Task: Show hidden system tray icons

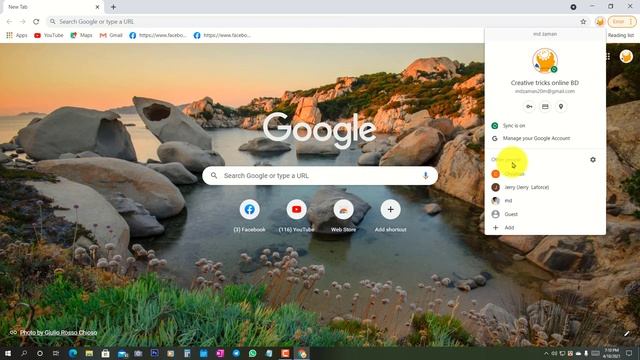Action: click(546, 353)
